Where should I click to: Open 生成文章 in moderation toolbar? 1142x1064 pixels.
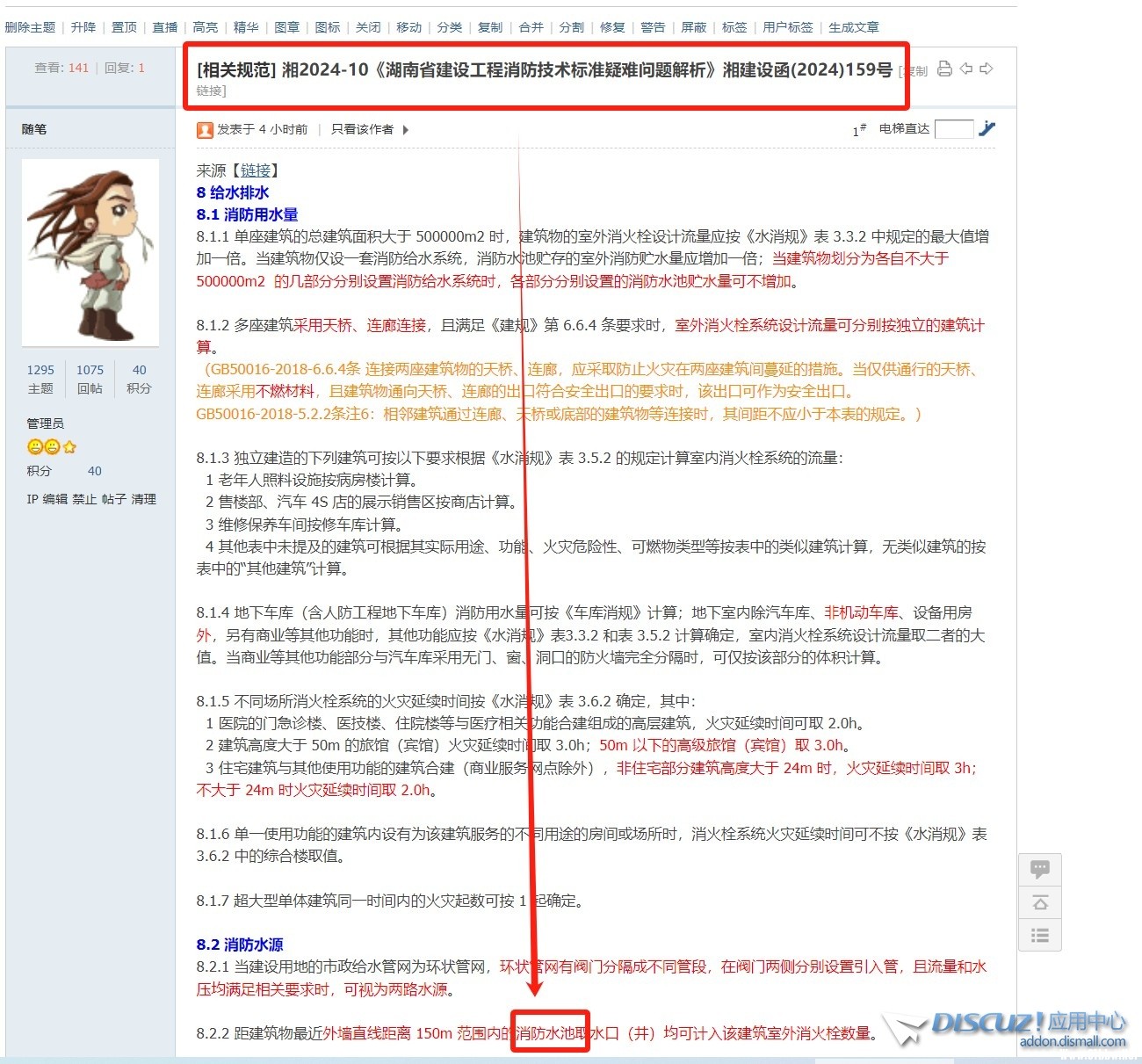tap(853, 27)
